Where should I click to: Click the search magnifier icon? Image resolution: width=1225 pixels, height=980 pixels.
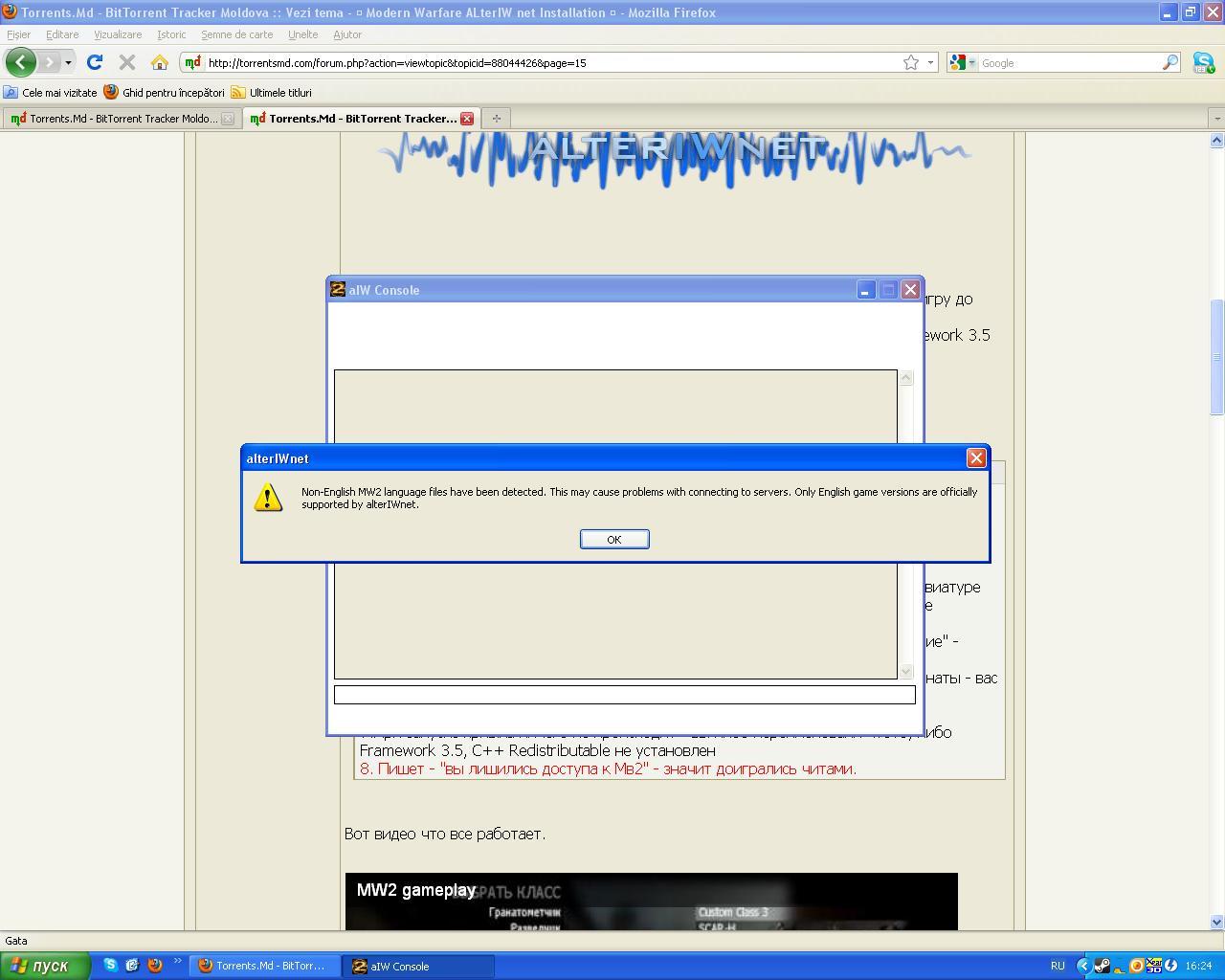[x=1170, y=62]
